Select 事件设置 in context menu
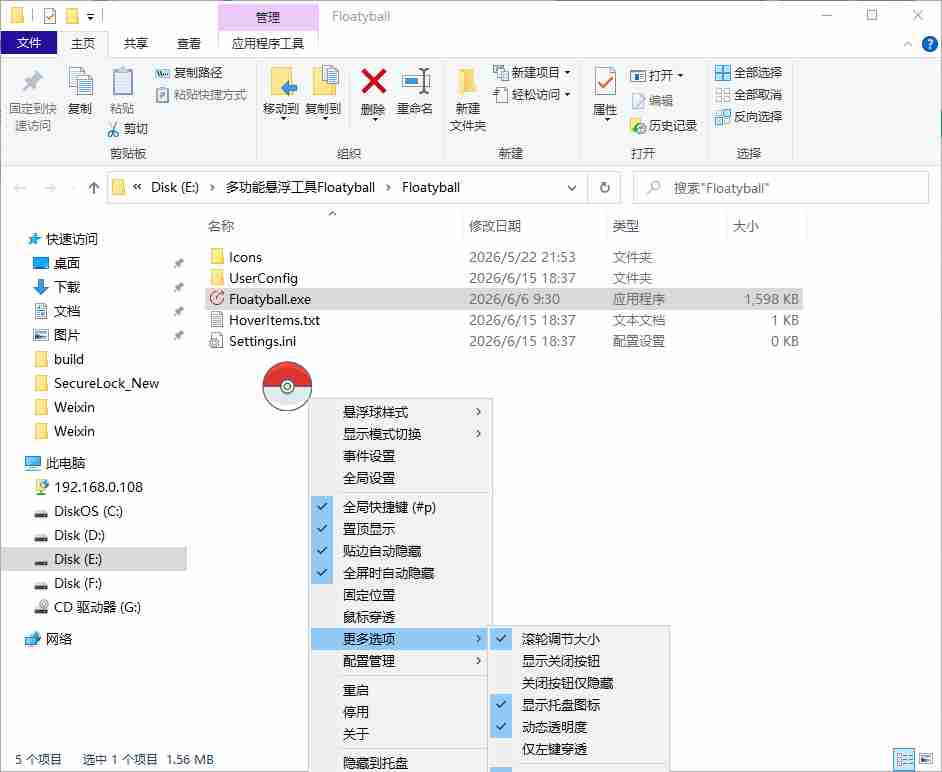This screenshot has height=772, width=942. [400, 456]
